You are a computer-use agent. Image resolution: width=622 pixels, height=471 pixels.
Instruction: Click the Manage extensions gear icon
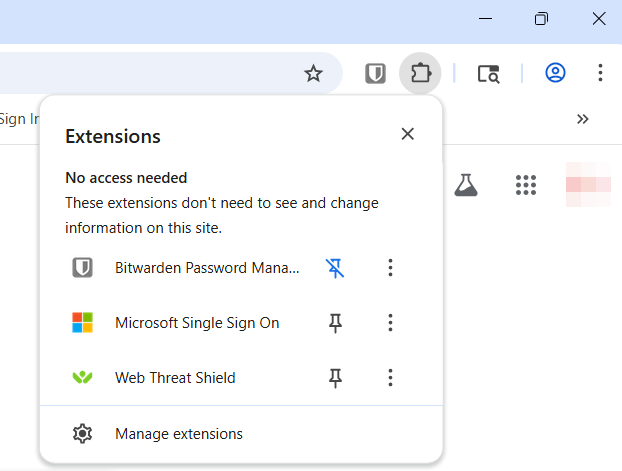[82, 434]
